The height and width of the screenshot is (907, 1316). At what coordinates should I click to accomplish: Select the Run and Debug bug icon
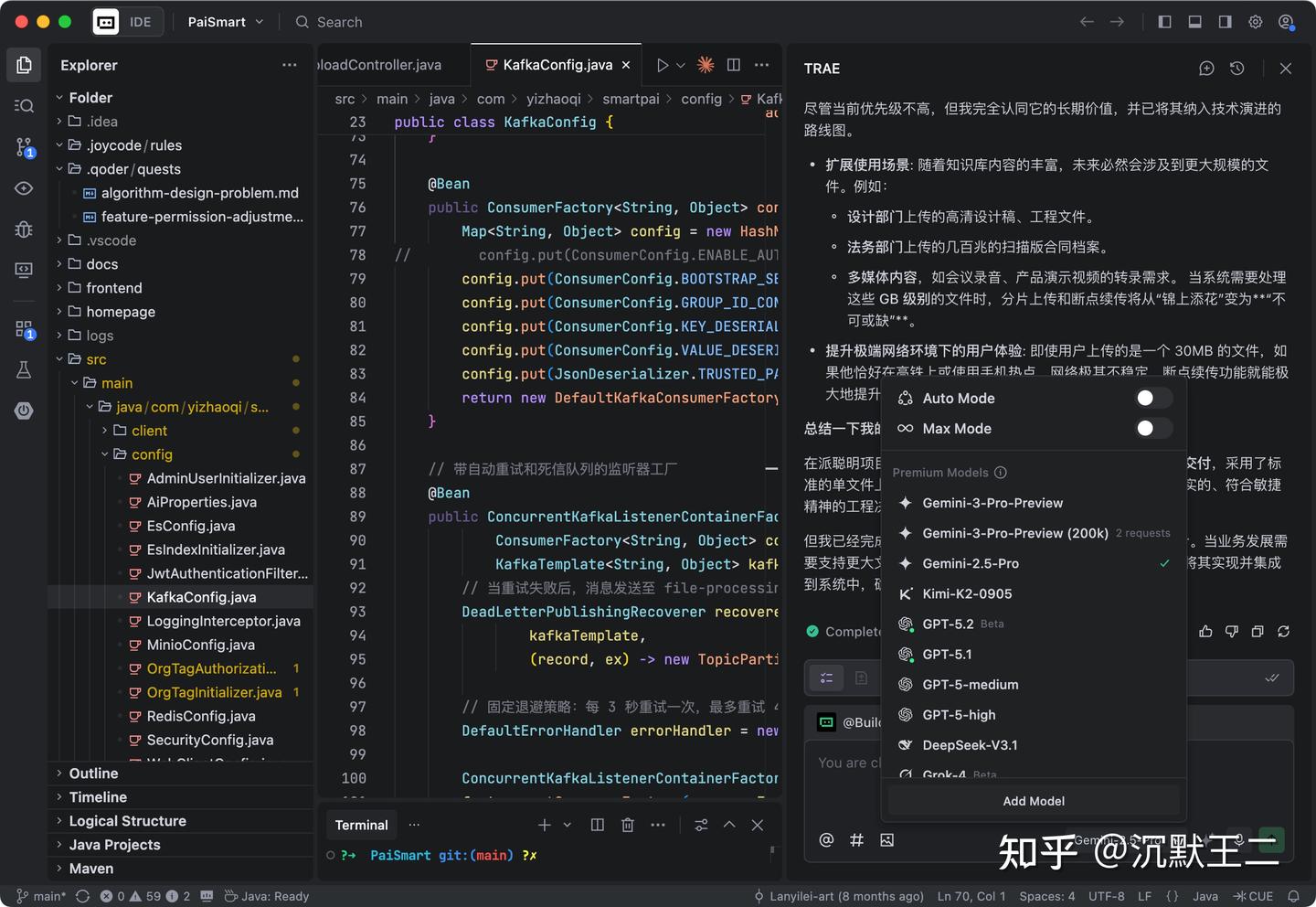point(24,229)
